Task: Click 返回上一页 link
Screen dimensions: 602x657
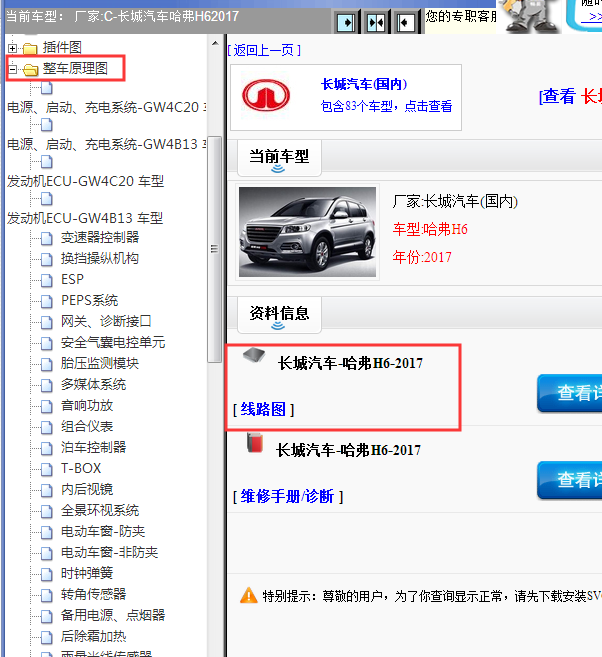Action: tap(264, 51)
